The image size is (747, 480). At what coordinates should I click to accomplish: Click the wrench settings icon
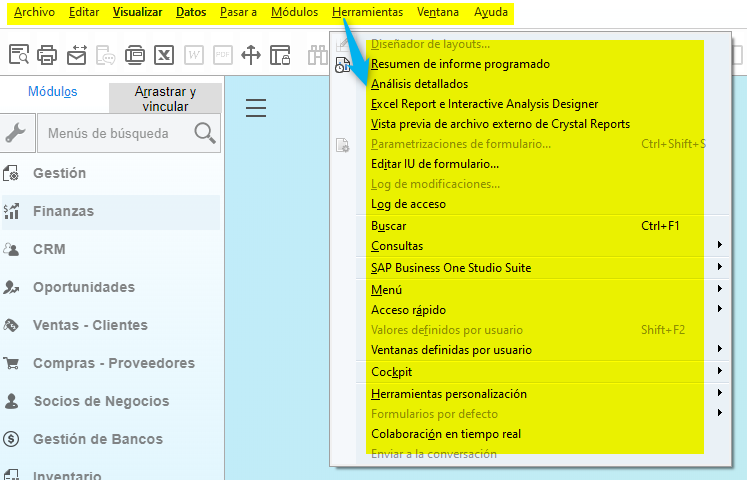pos(16,133)
